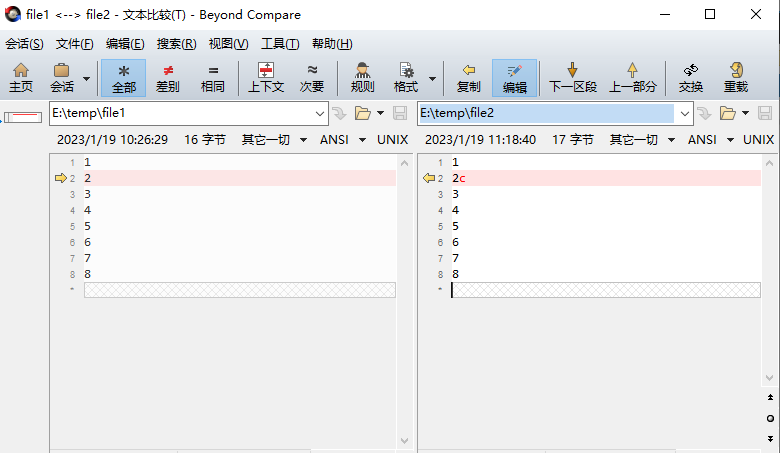The width and height of the screenshot is (780, 453).
Task: Expand right file path dropdown
Action: (684, 114)
